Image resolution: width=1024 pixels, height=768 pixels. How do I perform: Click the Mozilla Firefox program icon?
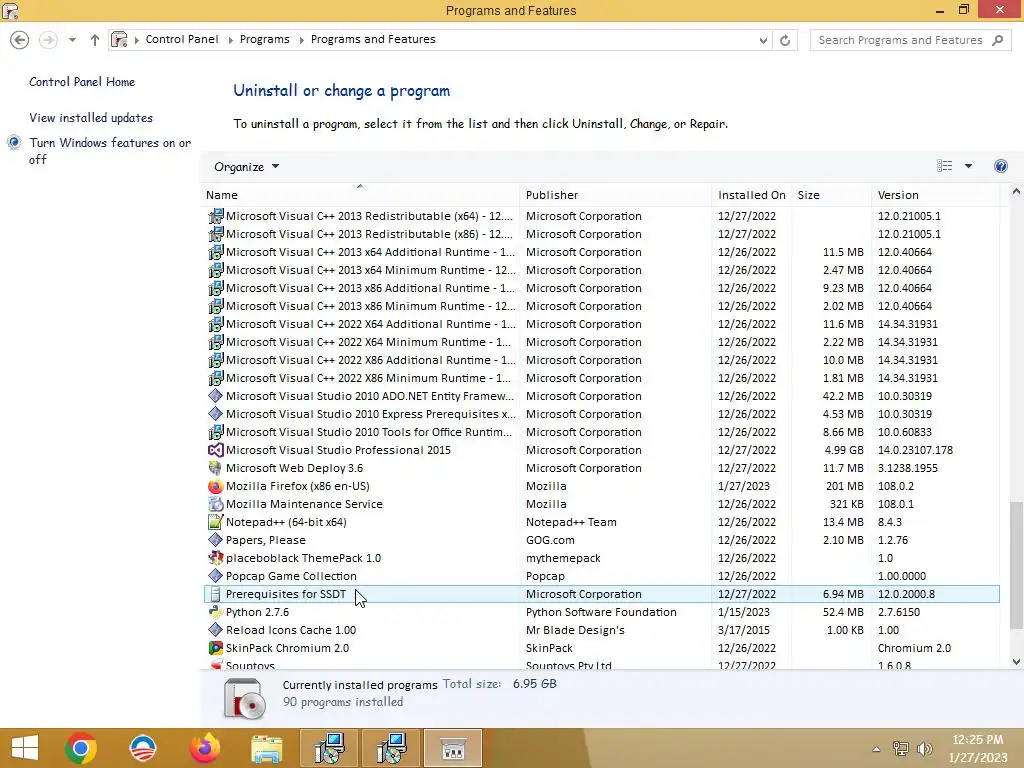tap(215, 487)
